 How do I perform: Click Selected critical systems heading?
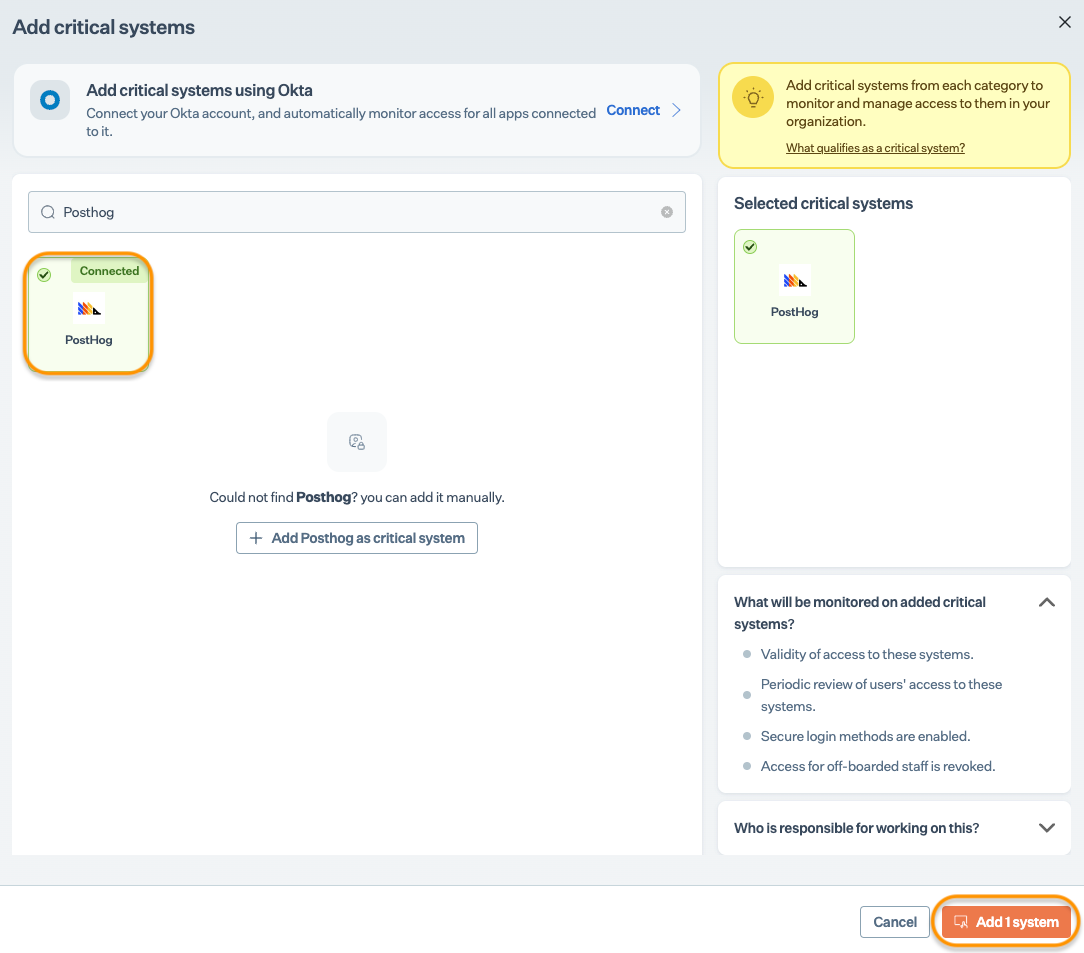(823, 203)
